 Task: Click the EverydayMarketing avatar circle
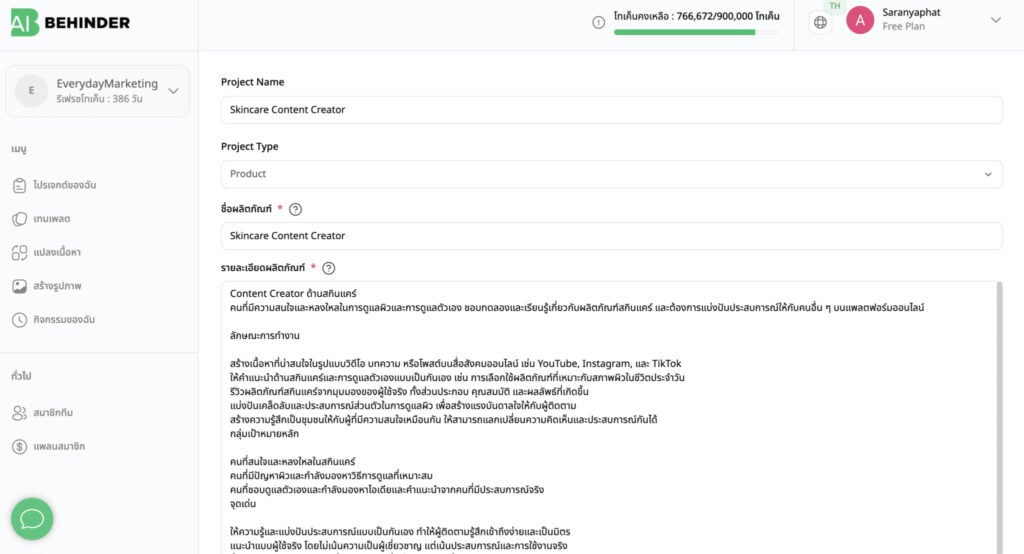click(x=31, y=91)
